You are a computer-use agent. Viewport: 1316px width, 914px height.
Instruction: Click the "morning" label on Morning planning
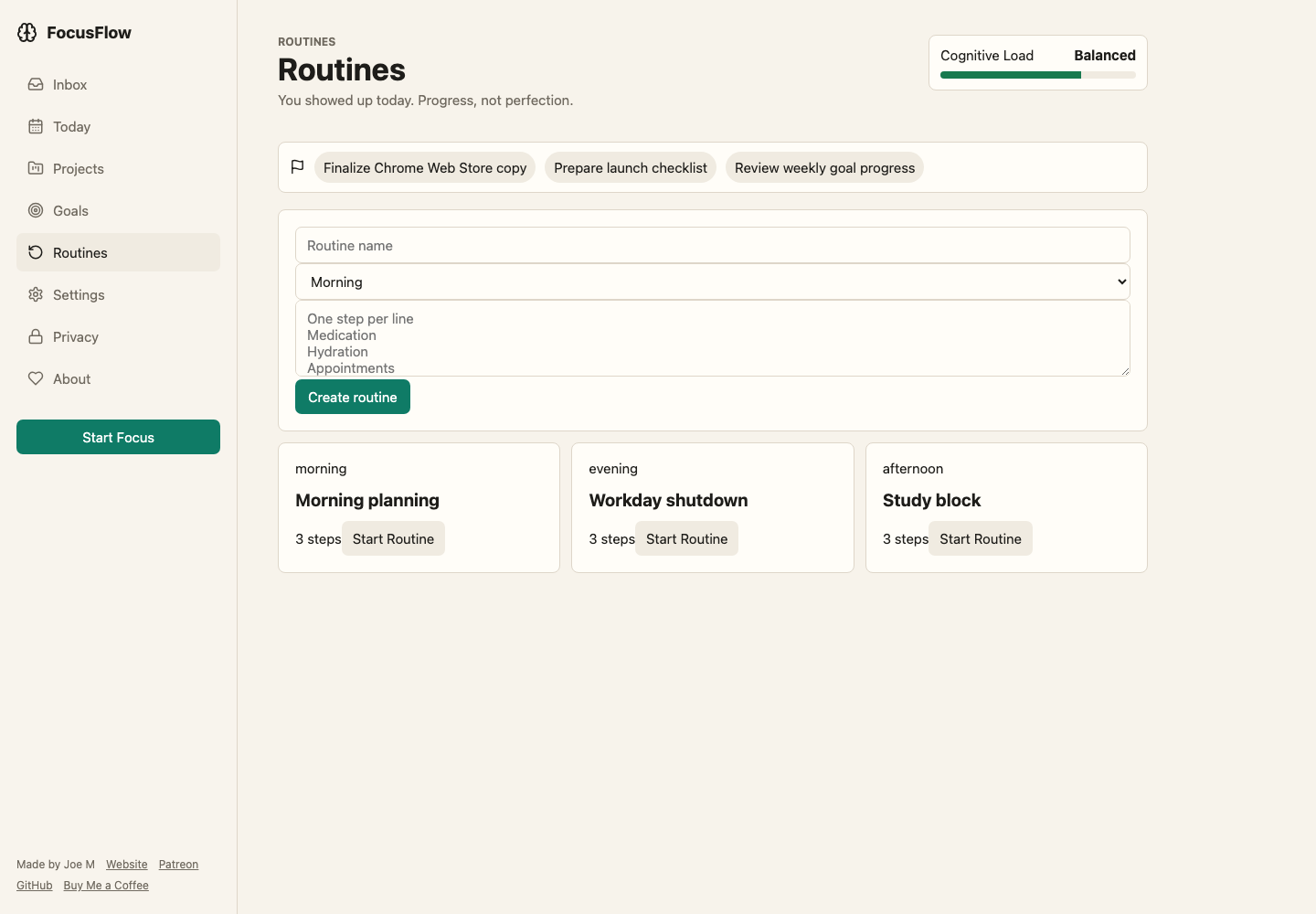coord(321,469)
